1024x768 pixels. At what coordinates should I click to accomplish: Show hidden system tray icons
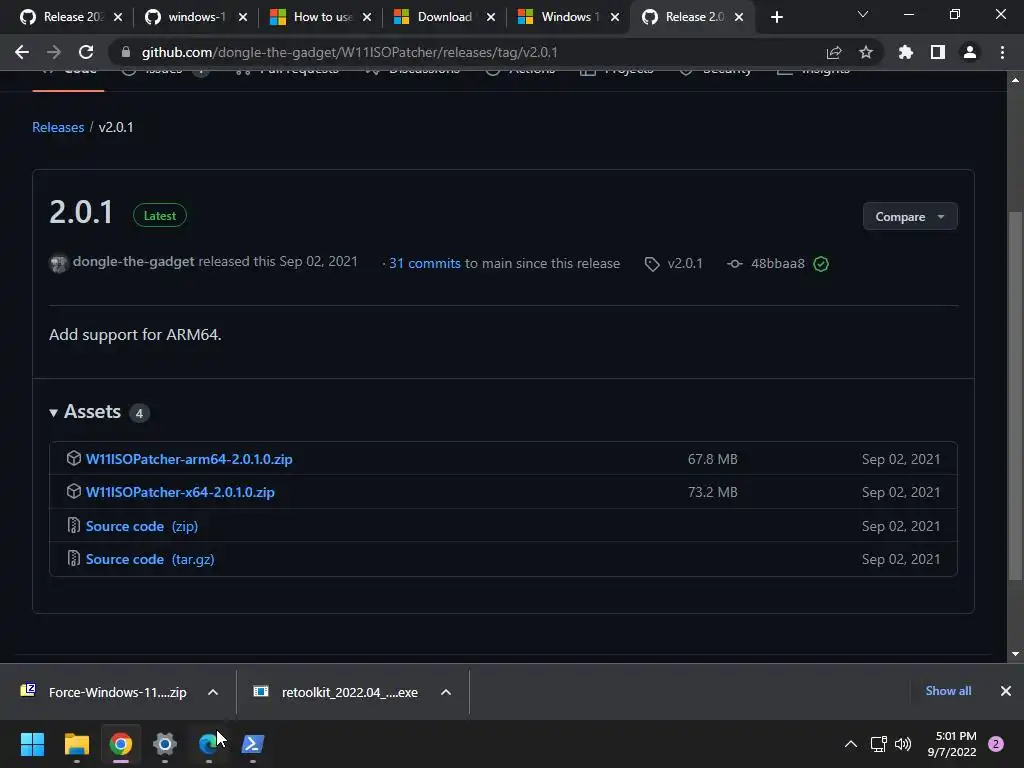click(x=851, y=744)
